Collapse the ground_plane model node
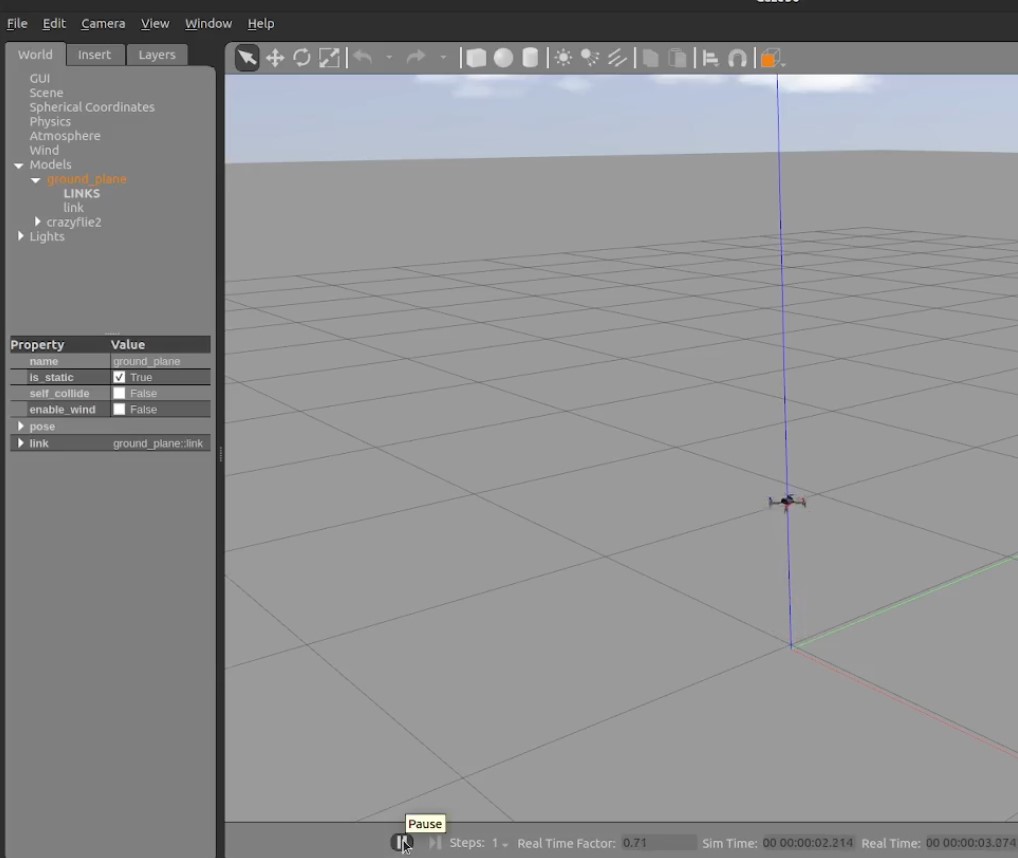1018x858 pixels. click(x=36, y=180)
